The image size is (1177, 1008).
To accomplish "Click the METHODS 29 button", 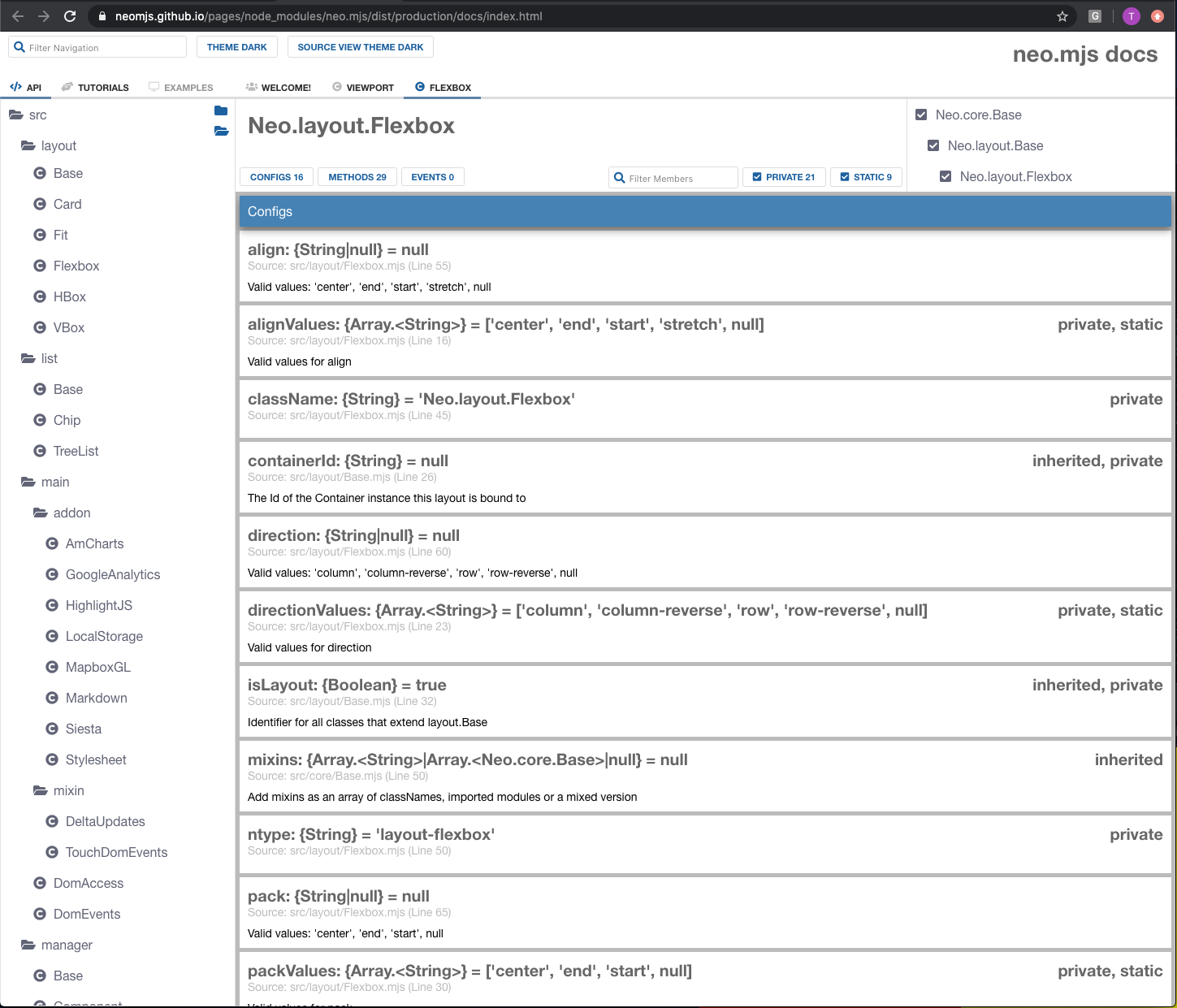I will (357, 176).
